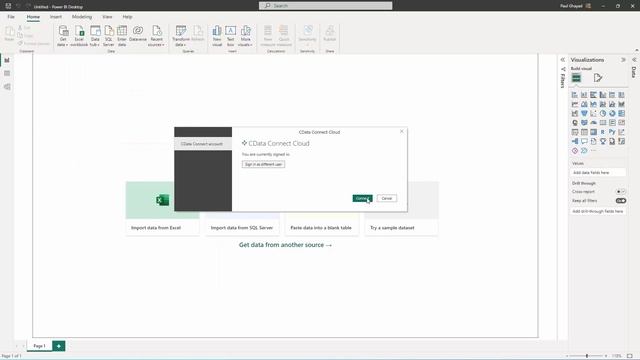Click Try a sample dataset card

click(x=401, y=209)
